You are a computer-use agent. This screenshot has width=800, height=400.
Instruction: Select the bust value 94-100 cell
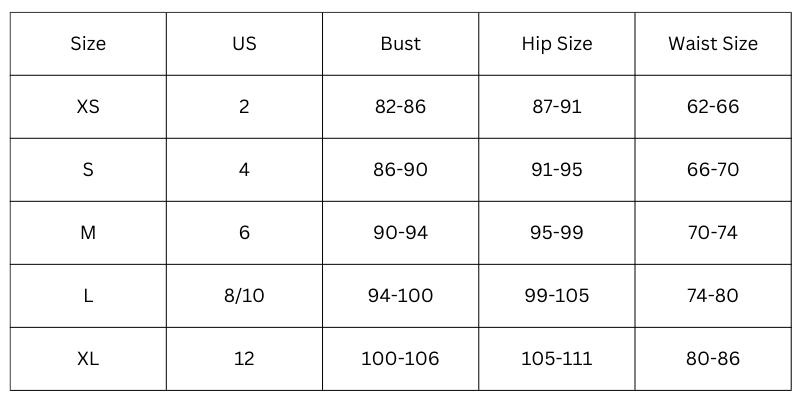pos(400,296)
